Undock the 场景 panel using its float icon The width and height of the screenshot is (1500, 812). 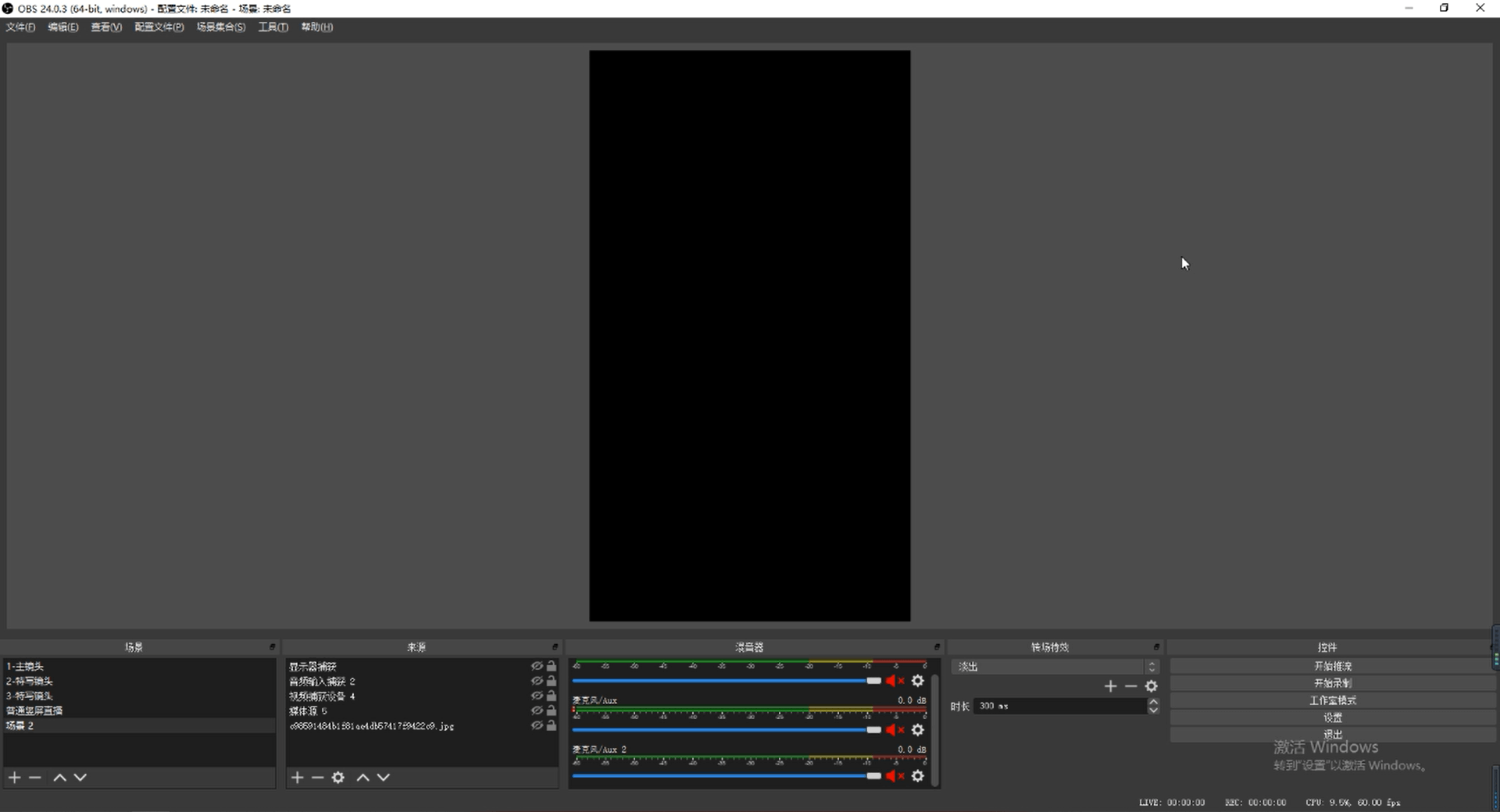tap(272, 646)
